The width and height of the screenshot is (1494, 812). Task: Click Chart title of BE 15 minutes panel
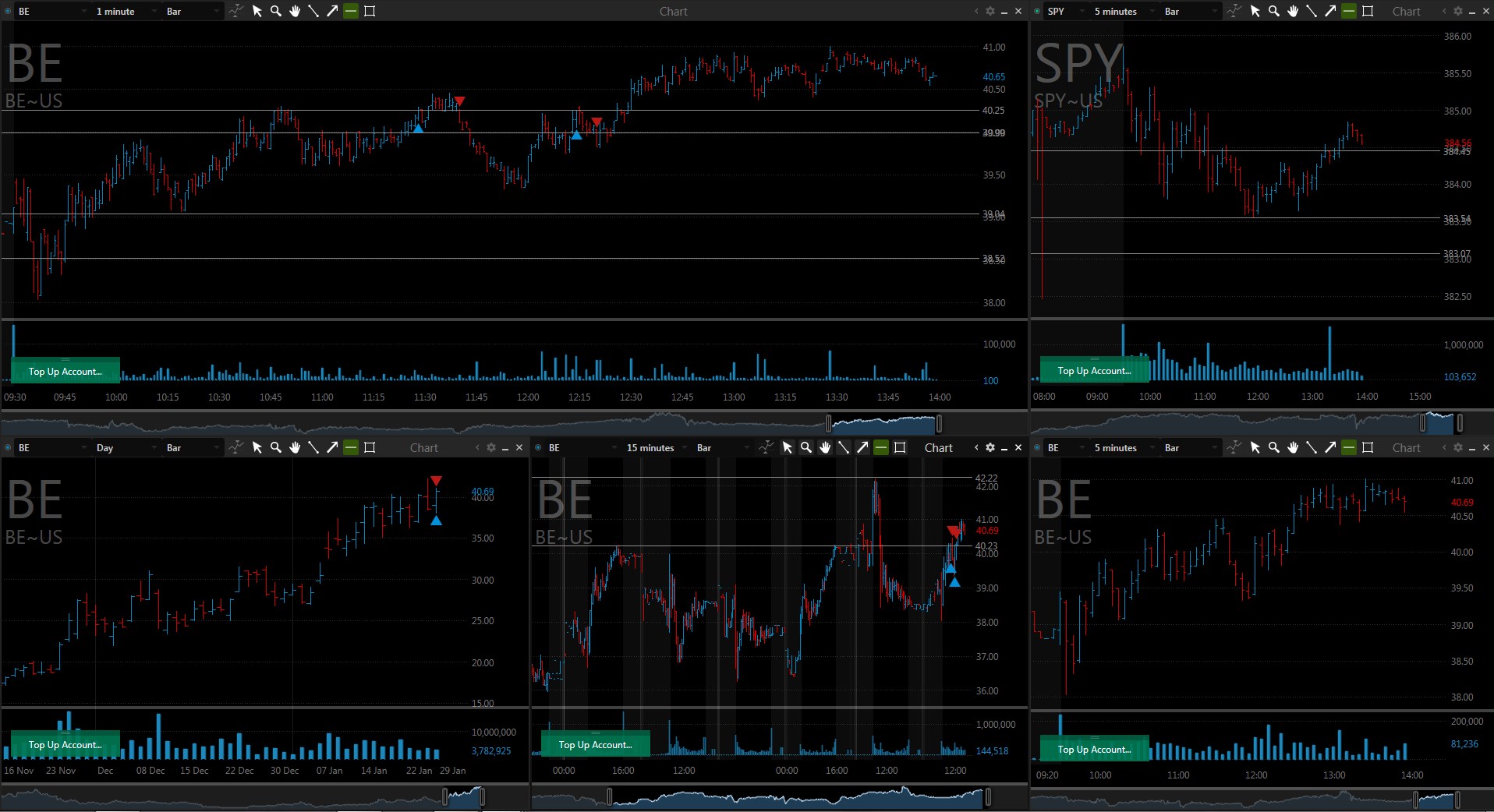pos(939,447)
